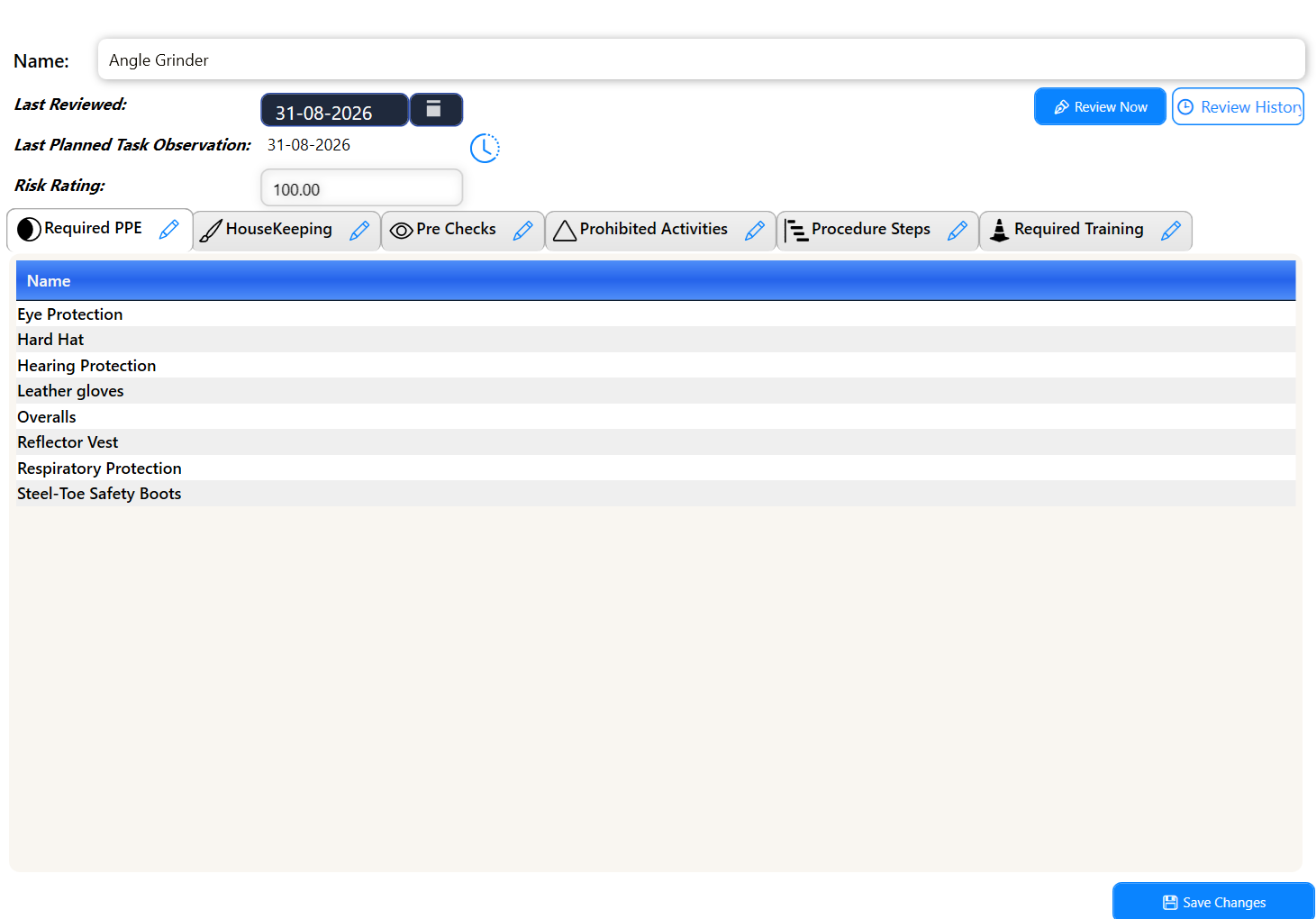The image size is (1316, 919).
Task: Edit Required PPE with its pencil icon
Action: tap(168, 230)
